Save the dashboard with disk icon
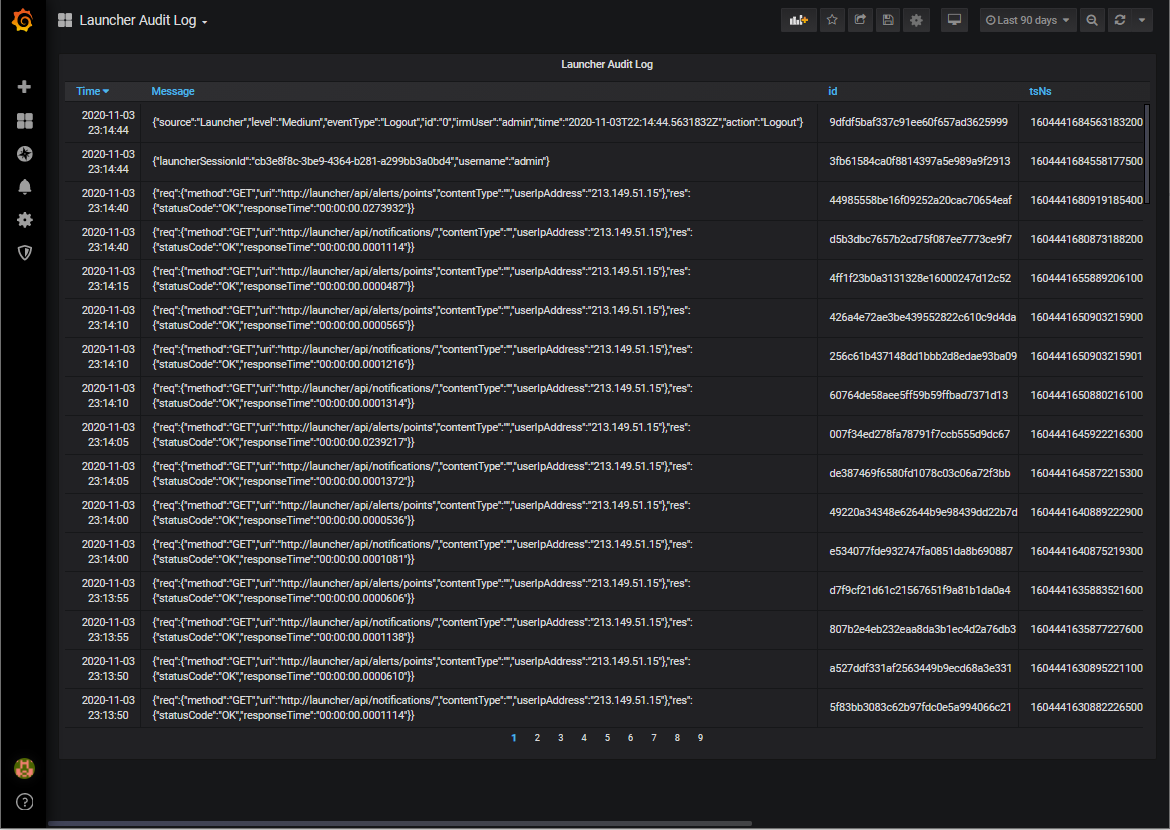This screenshot has height=830, width=1170. coord(888,20)
